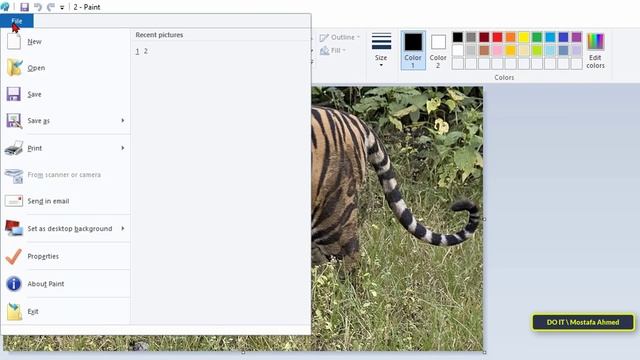Click the Save as icon

[x=14, y=121]
